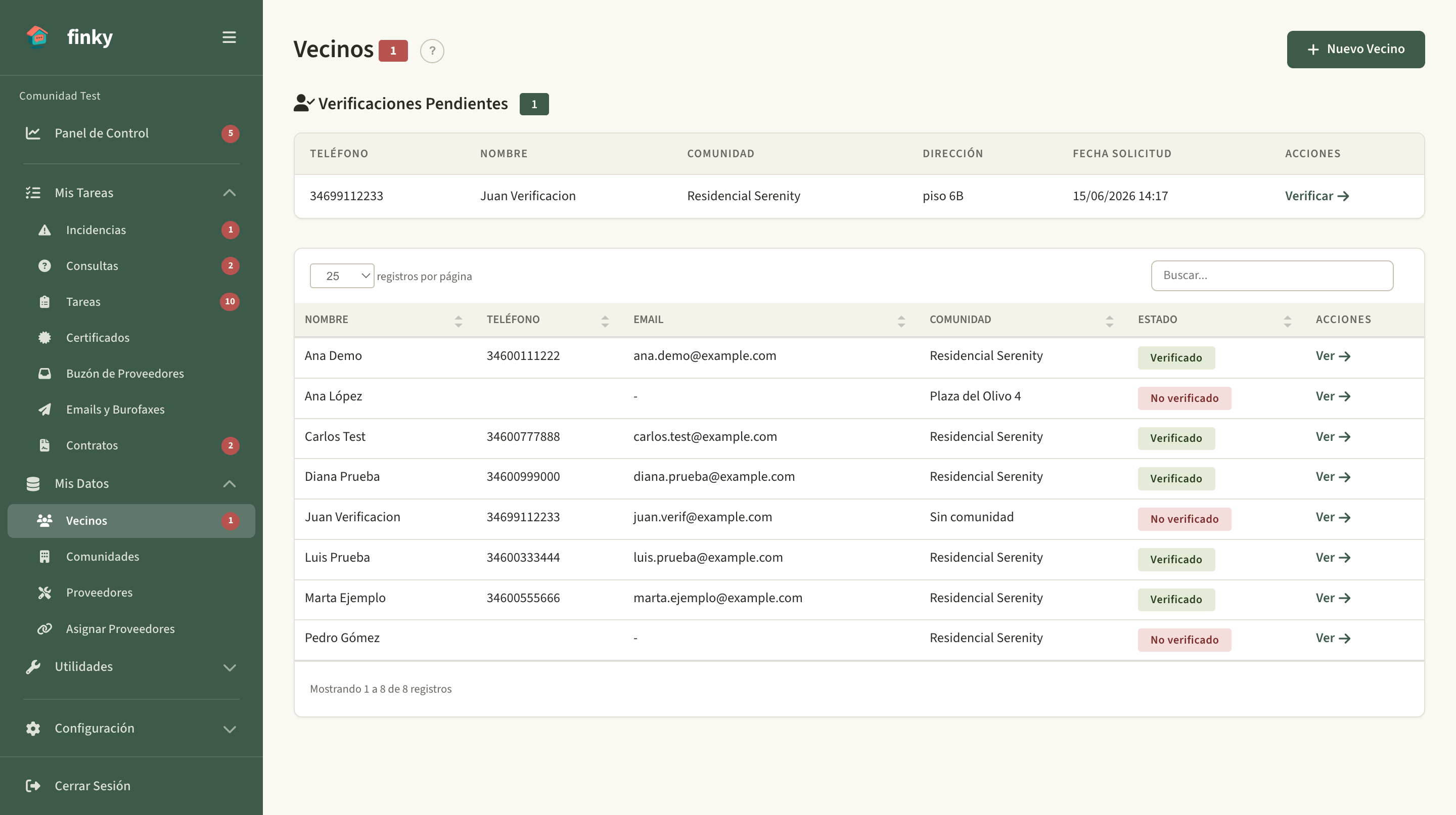Click the Comunidades building icon
The image size is (1456, 815).
[44, 557]
